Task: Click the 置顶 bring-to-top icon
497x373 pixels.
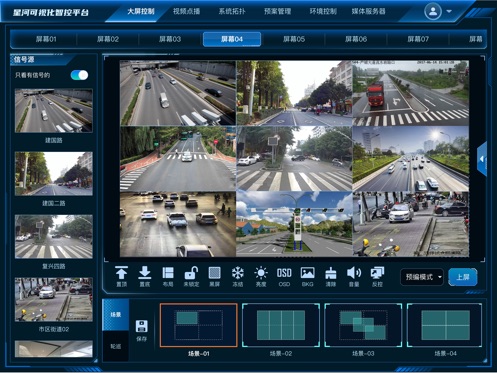Action: tap(121, 276)
